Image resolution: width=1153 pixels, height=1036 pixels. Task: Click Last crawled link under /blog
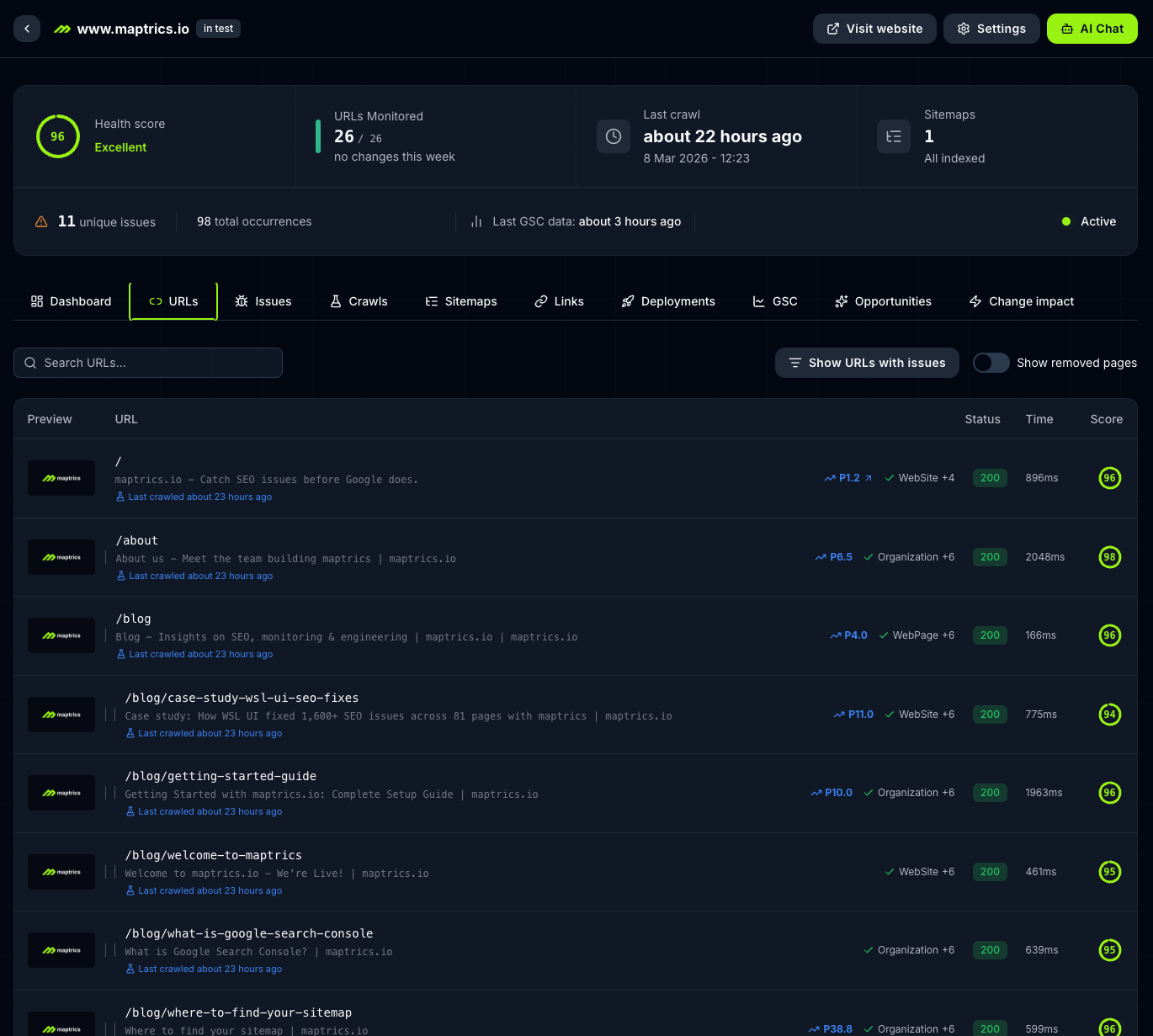click(x=194, y=654)
